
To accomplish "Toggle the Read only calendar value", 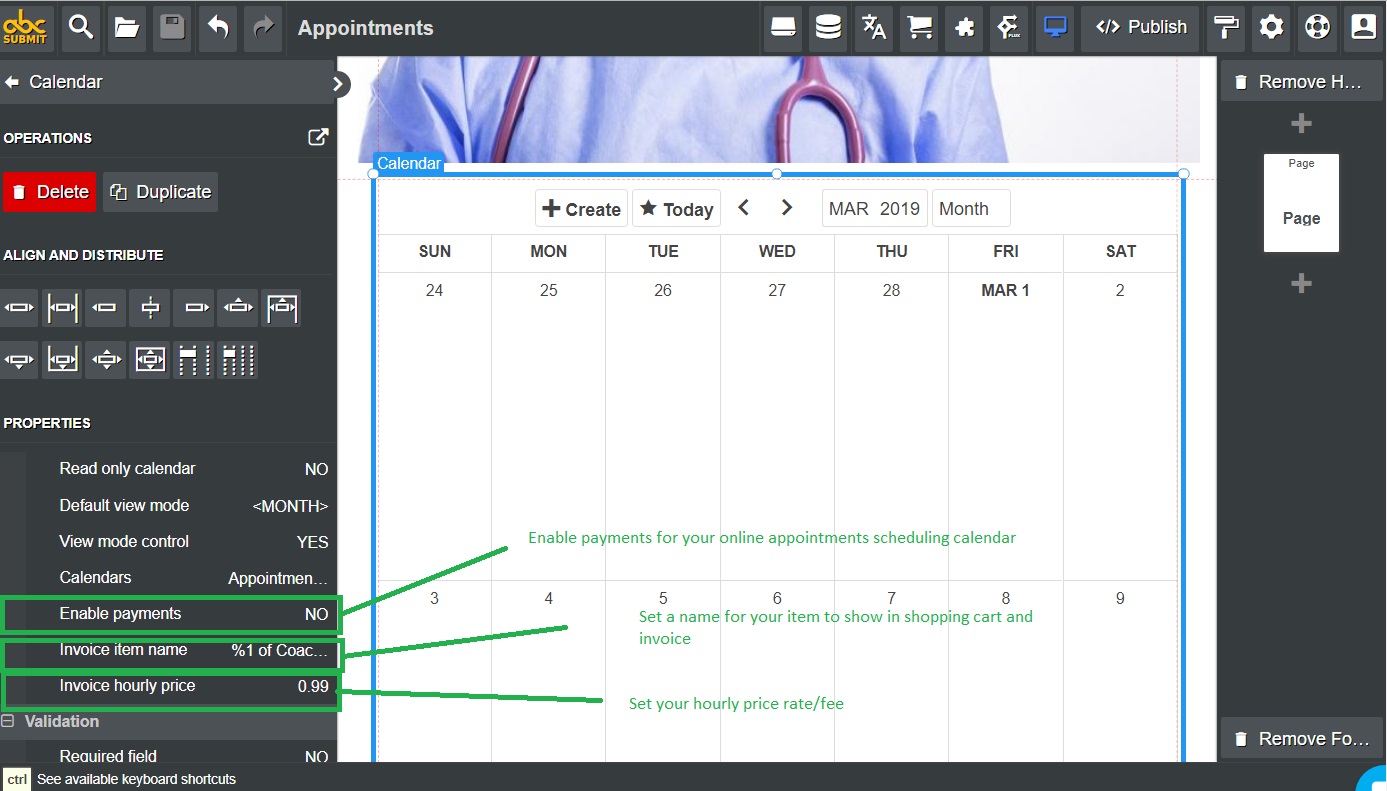I will tap(316, 469).
